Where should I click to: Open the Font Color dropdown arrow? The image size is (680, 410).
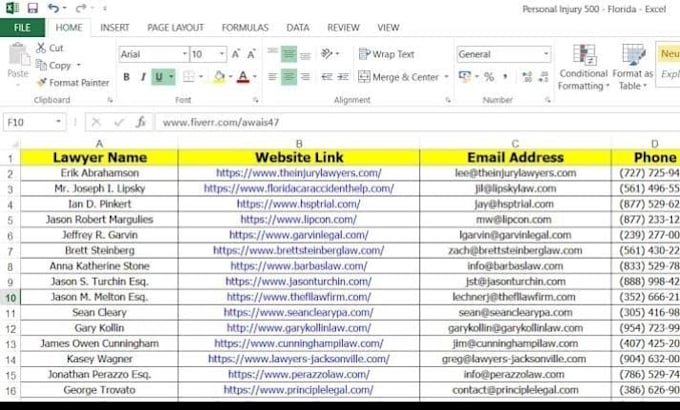(255, 77)
